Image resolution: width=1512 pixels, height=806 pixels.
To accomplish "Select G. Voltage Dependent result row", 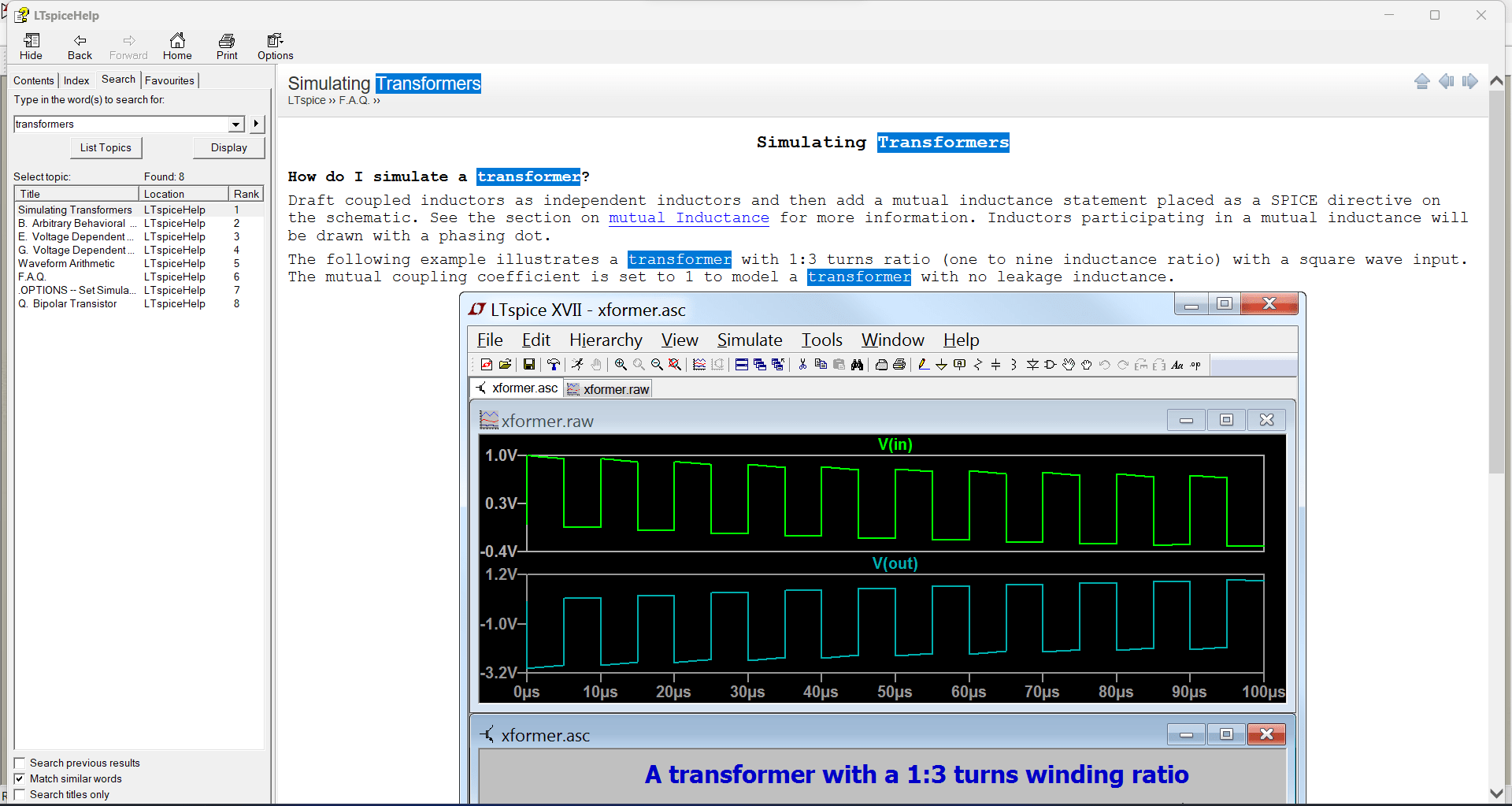I will click(x=139, y=250).
